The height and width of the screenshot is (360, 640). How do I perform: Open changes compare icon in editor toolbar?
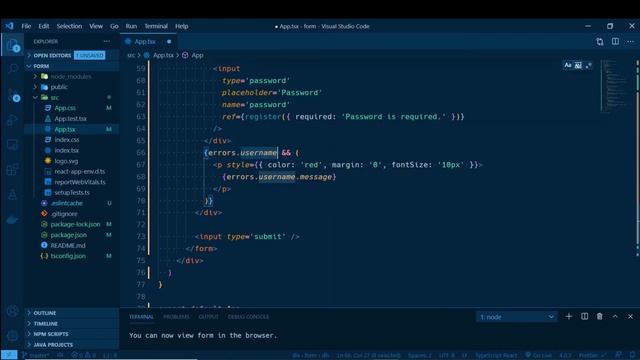pyautogui.click(x=600, y=42)
